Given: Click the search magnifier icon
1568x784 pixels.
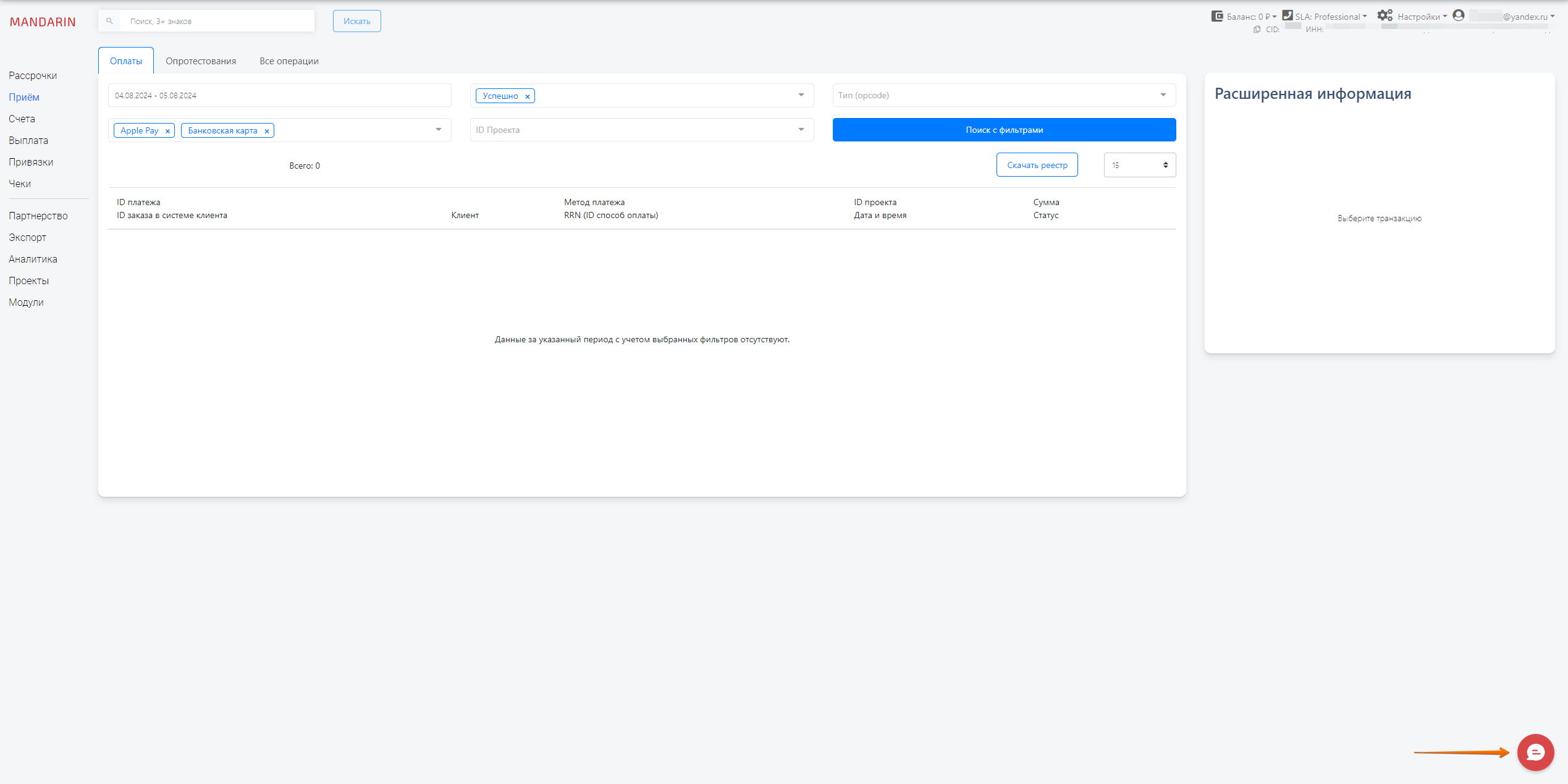Looking at the screenshot, I should [x=109, y=21].
